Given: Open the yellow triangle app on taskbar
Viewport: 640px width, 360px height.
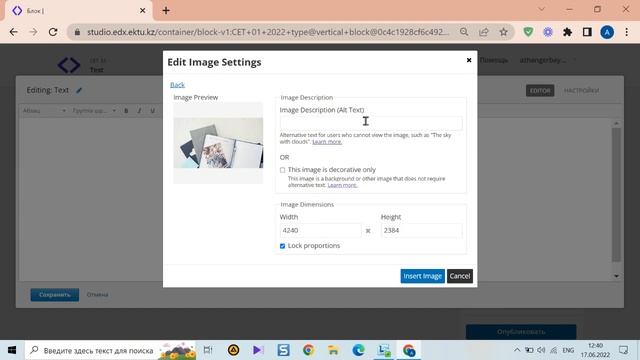Looking at the screenshot, I should [233, 350].
